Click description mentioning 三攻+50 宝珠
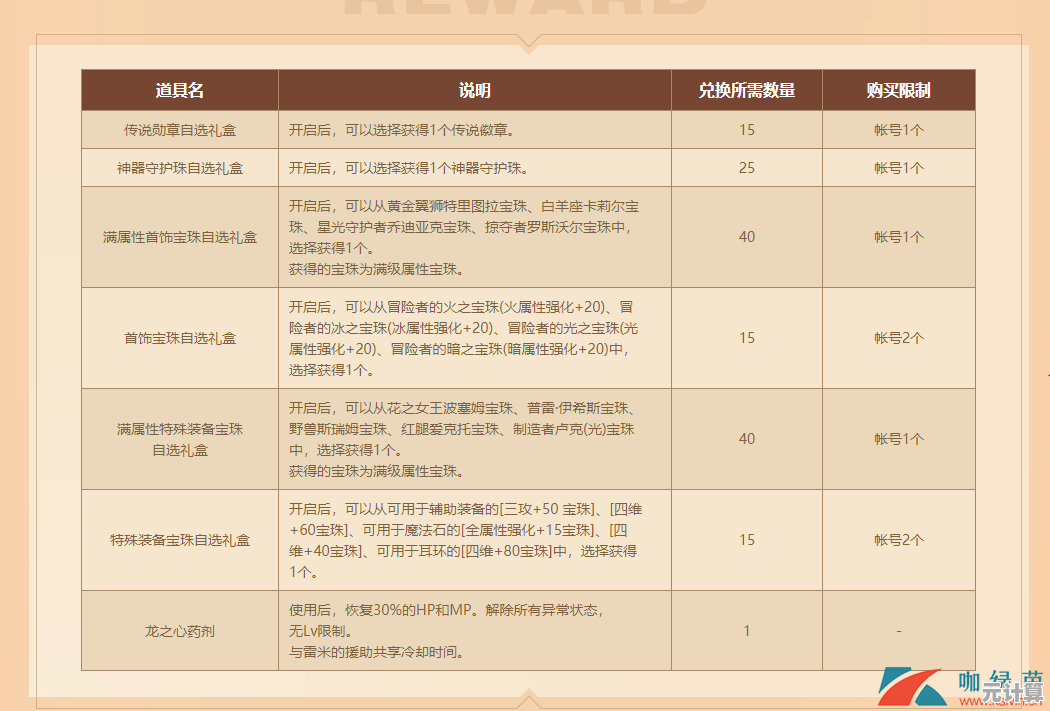The height and width of the screenshot is (711, 1050). click(x=465, y=540)
